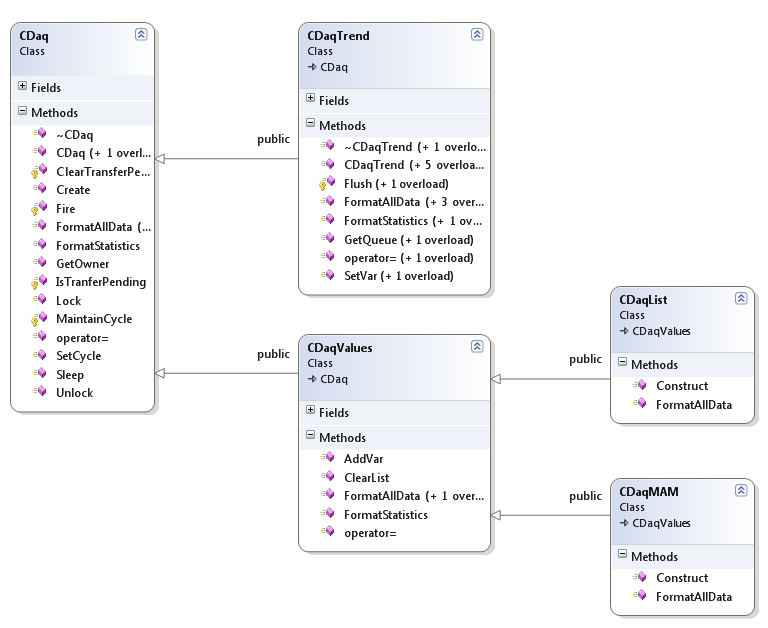The image size is (768, 628).
Task: Expand the Fields section in CDaqTrend
Action: coord(311,99)
